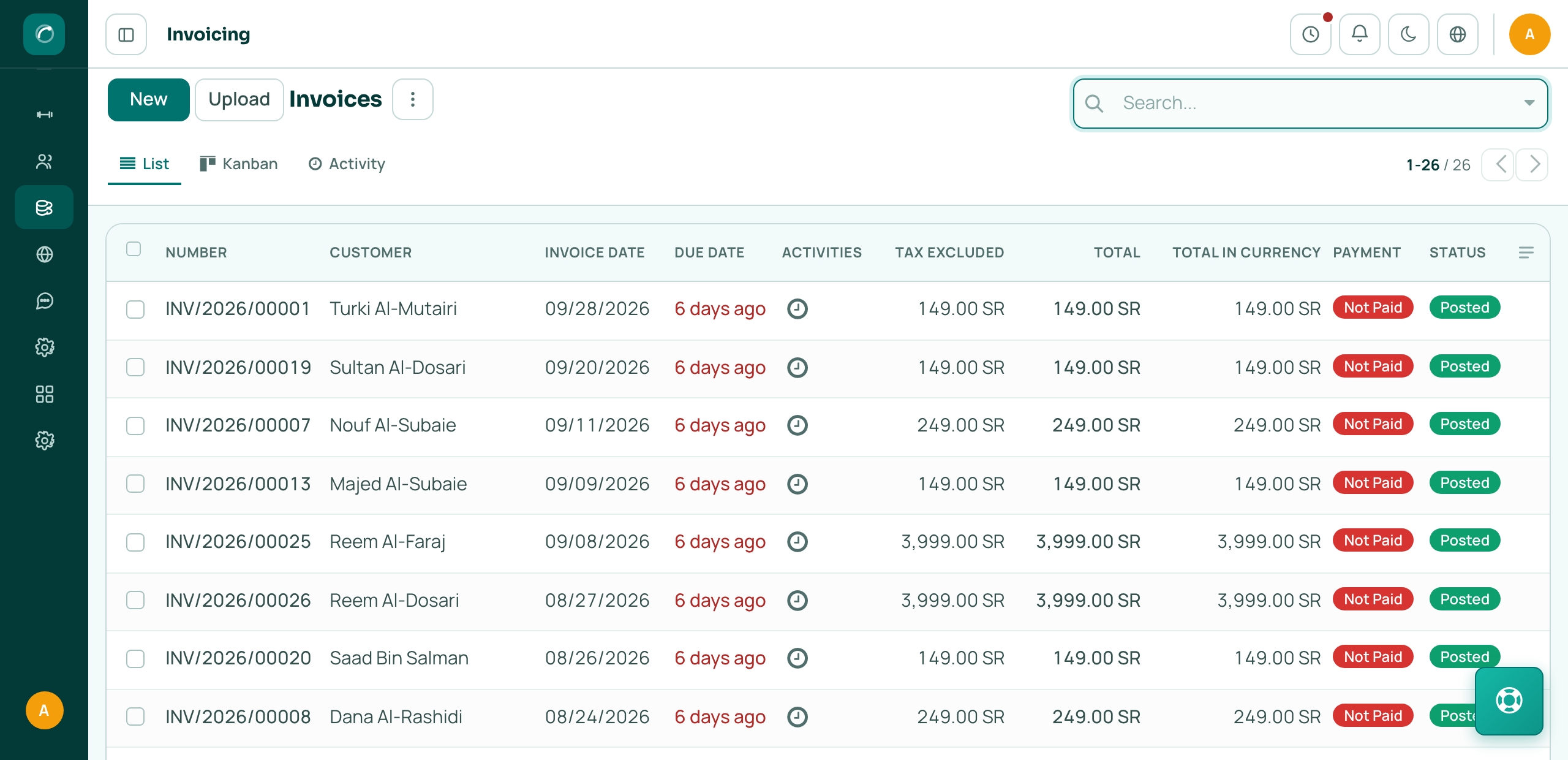This screenshot has width=1568, height=760.
Task: Open invoice INV/2026/00020 row
Action: pos(827,658)
